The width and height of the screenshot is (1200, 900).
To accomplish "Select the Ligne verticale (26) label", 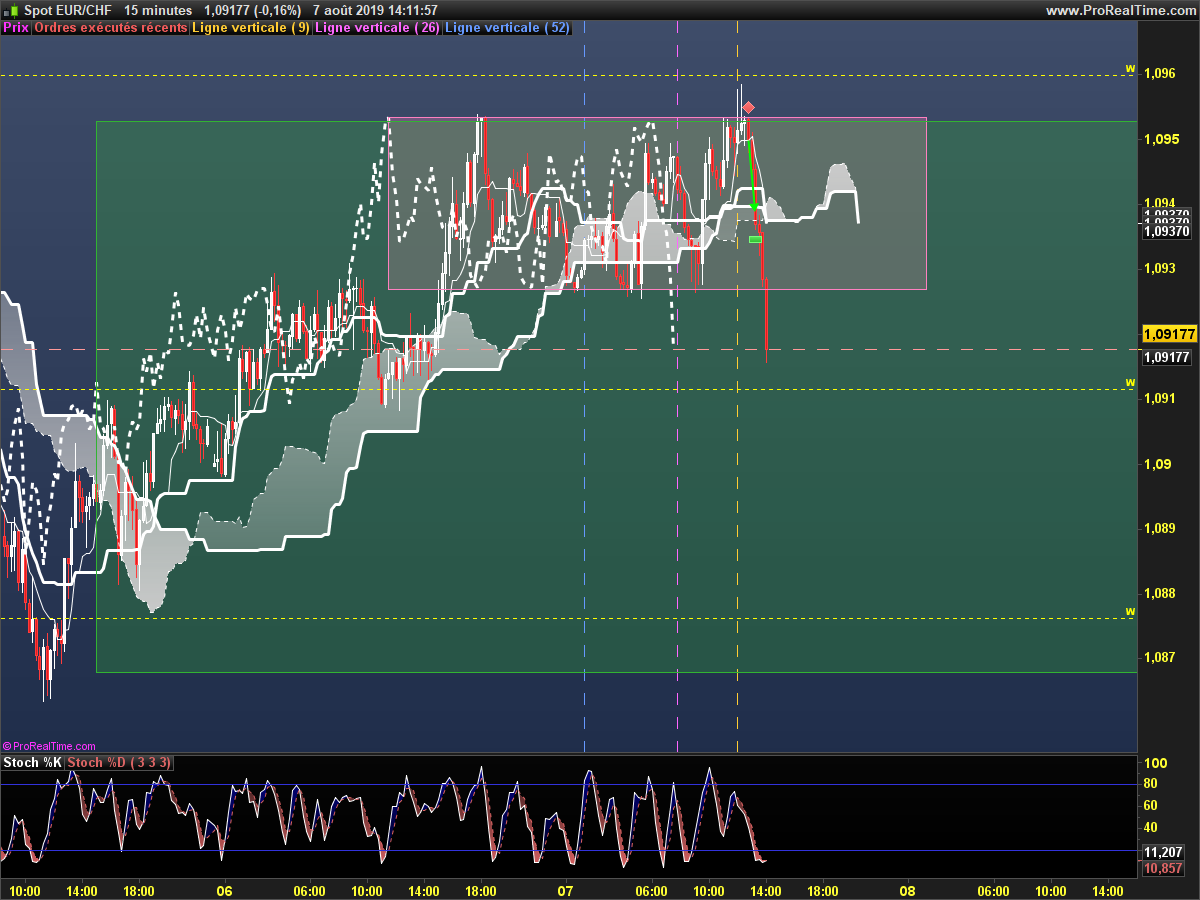I will pyautogui.click(x=377, y=28).
